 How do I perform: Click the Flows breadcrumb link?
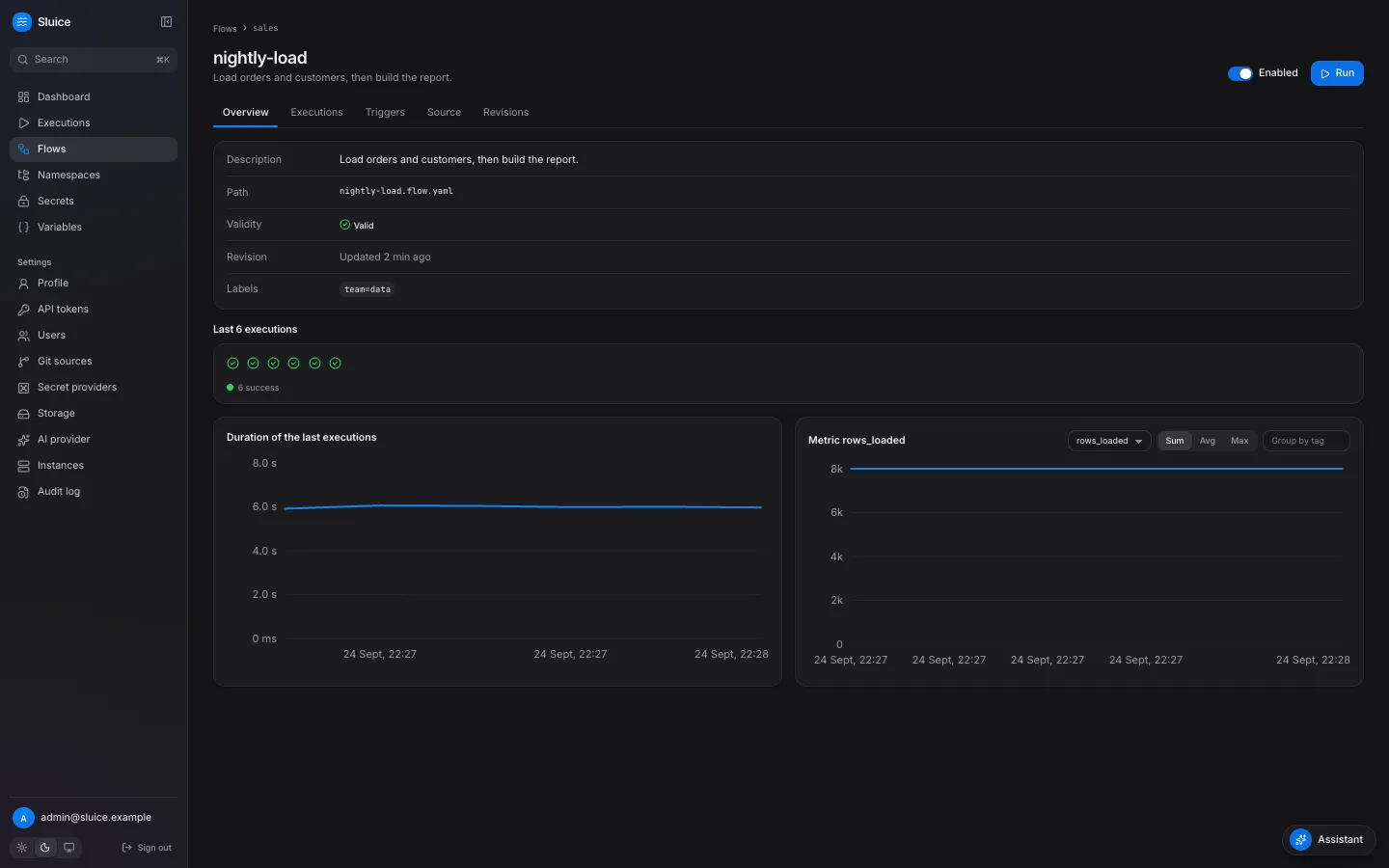[225, 29]
